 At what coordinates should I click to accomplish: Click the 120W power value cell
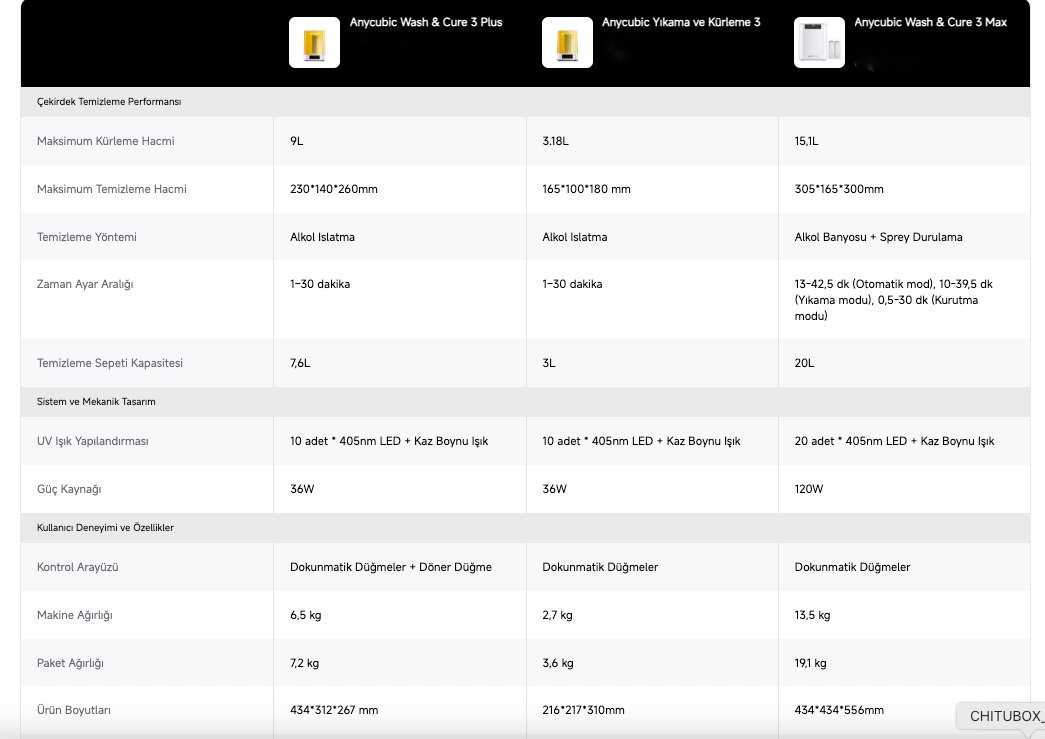809,489
